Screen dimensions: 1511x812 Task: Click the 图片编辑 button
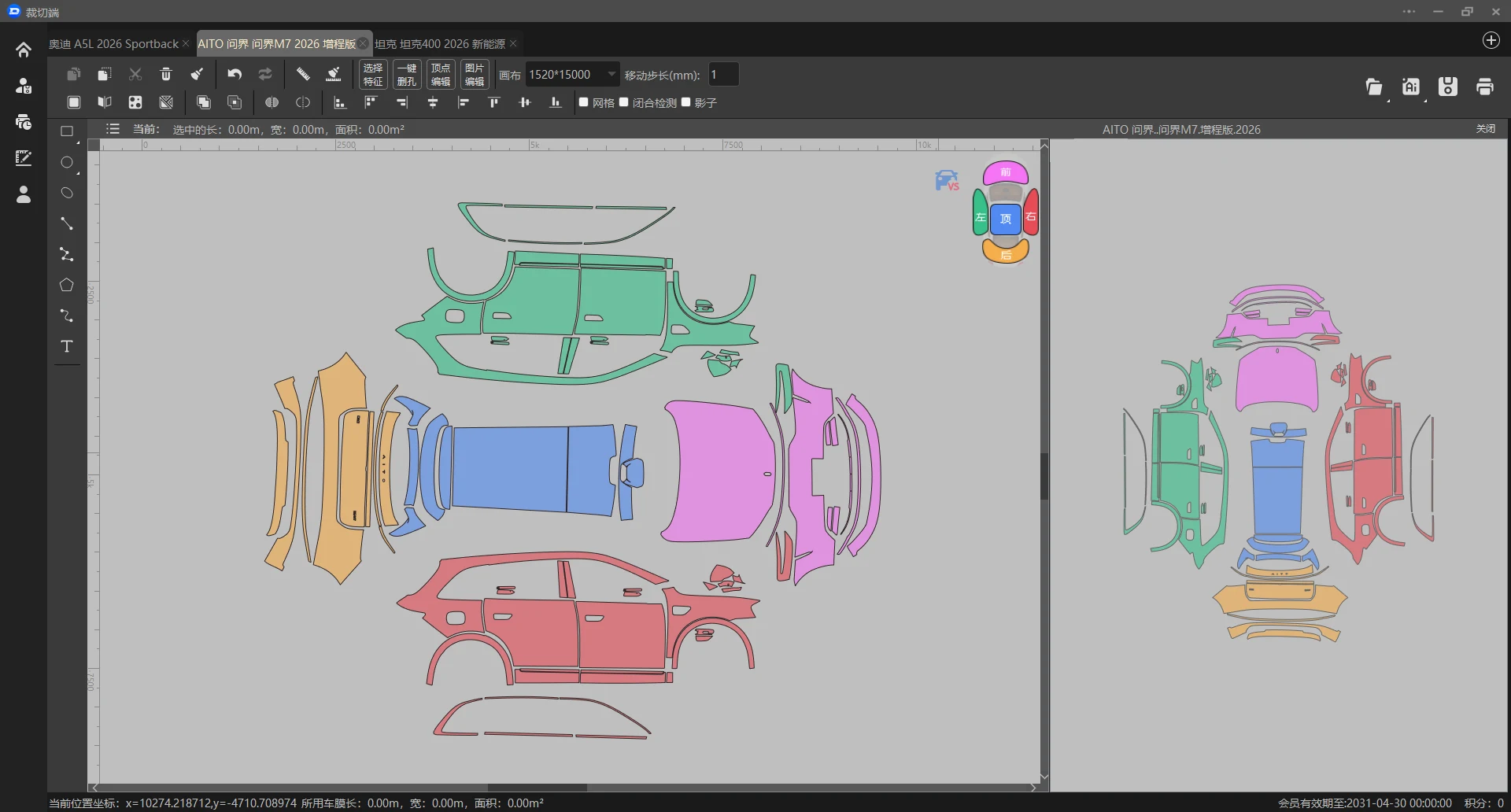pos(475,75)
